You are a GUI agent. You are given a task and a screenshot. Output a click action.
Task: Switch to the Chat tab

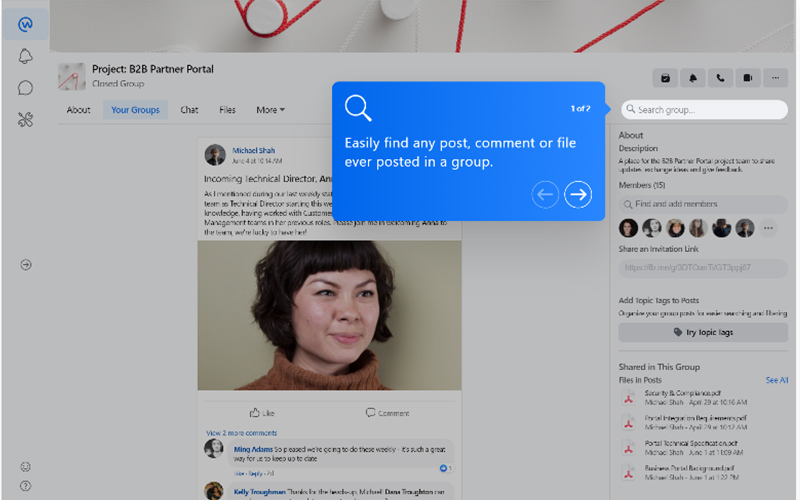[x=189, y=110]
